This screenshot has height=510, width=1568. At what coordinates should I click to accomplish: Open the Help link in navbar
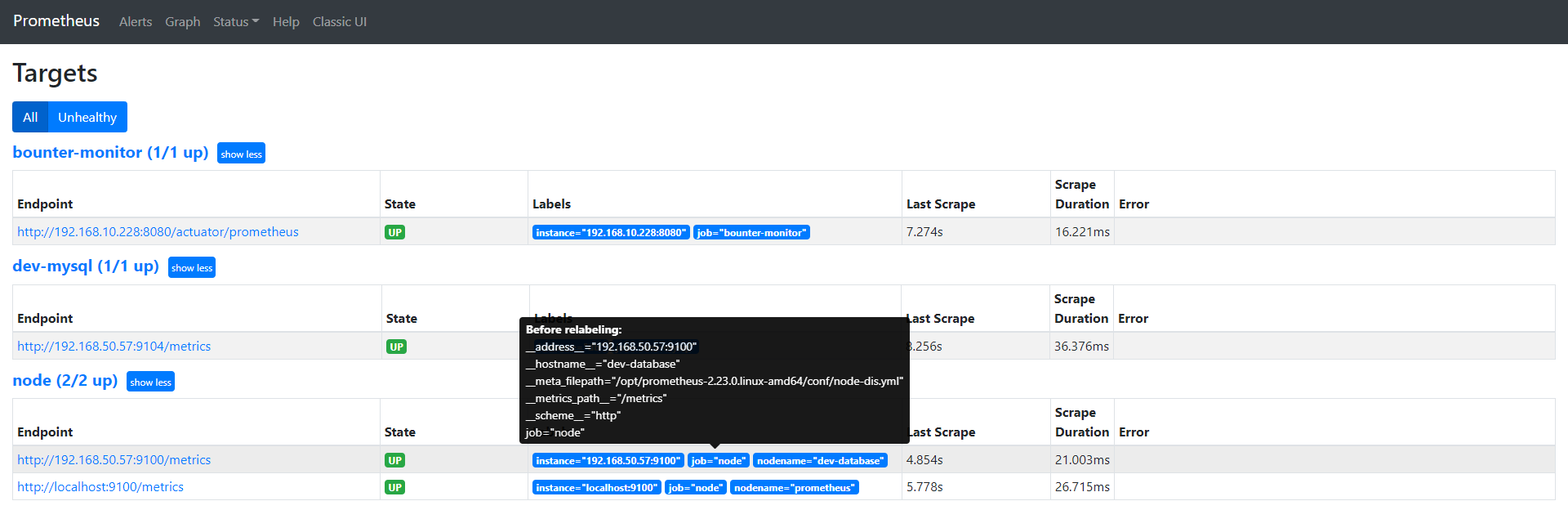(286, 22)
